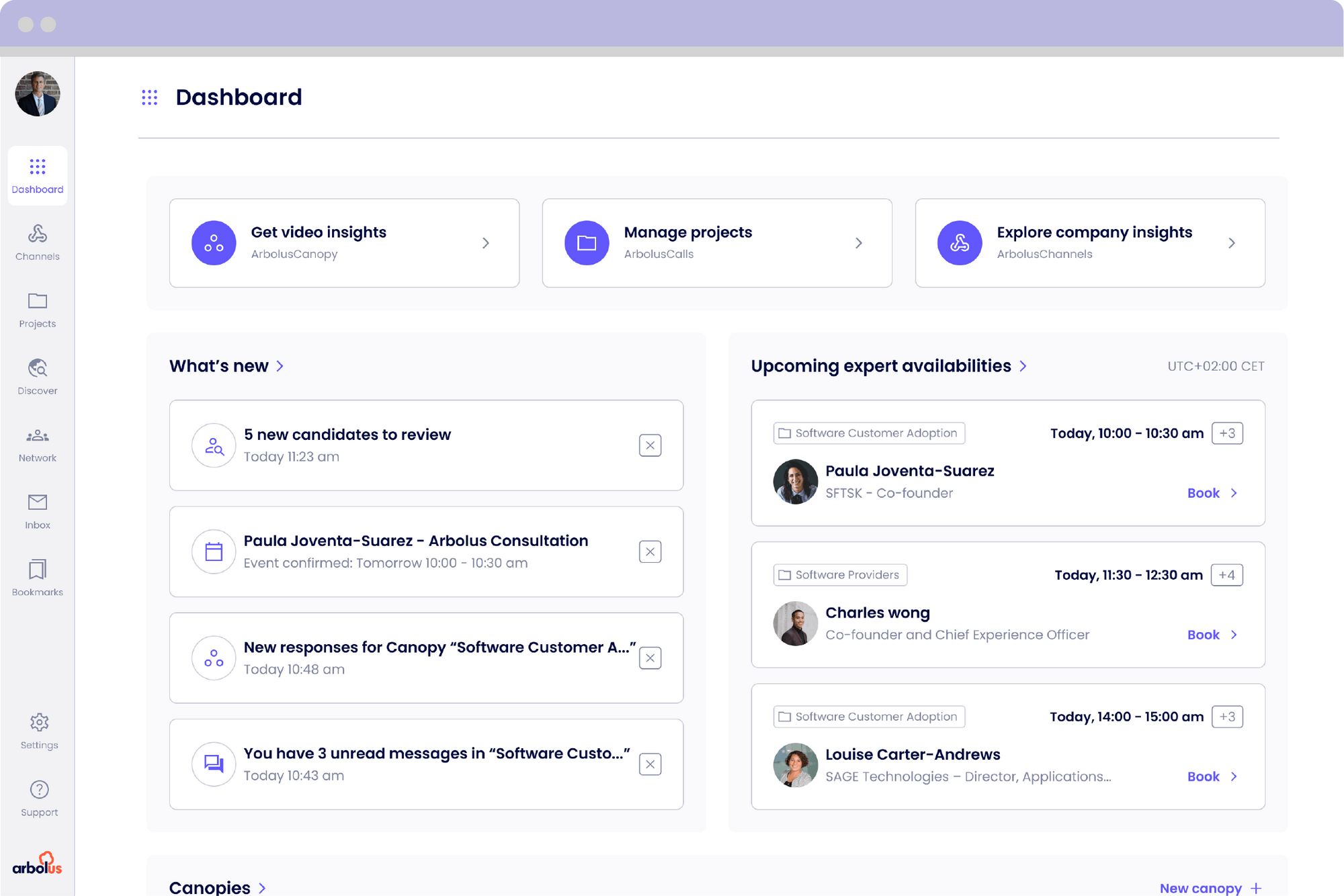This screenshot has height=896, width=1344.
Task: Open the Get video insights card
Action: pos(344,242)
